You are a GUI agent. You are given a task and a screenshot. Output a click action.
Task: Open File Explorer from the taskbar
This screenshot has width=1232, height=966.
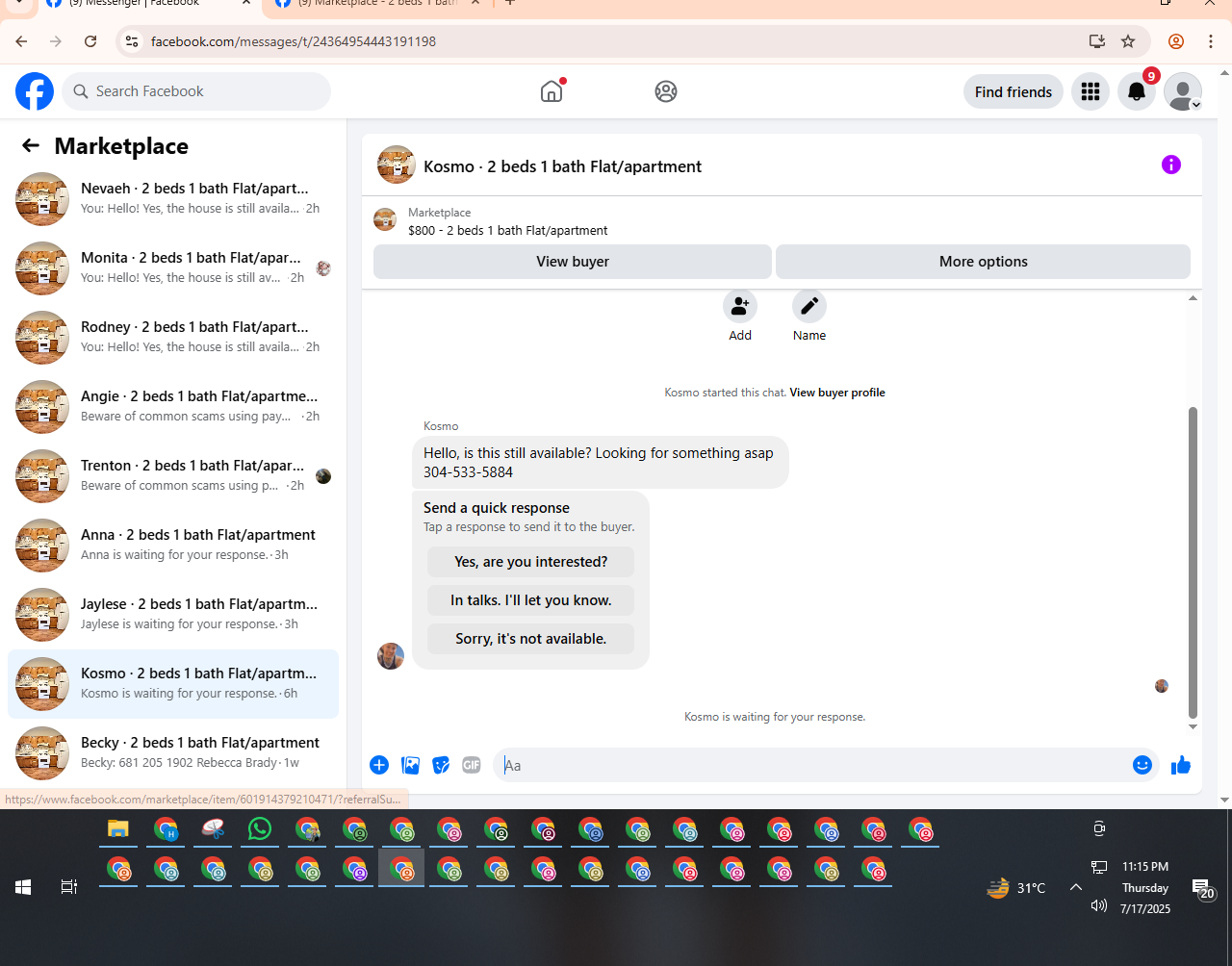pos(117,828)
